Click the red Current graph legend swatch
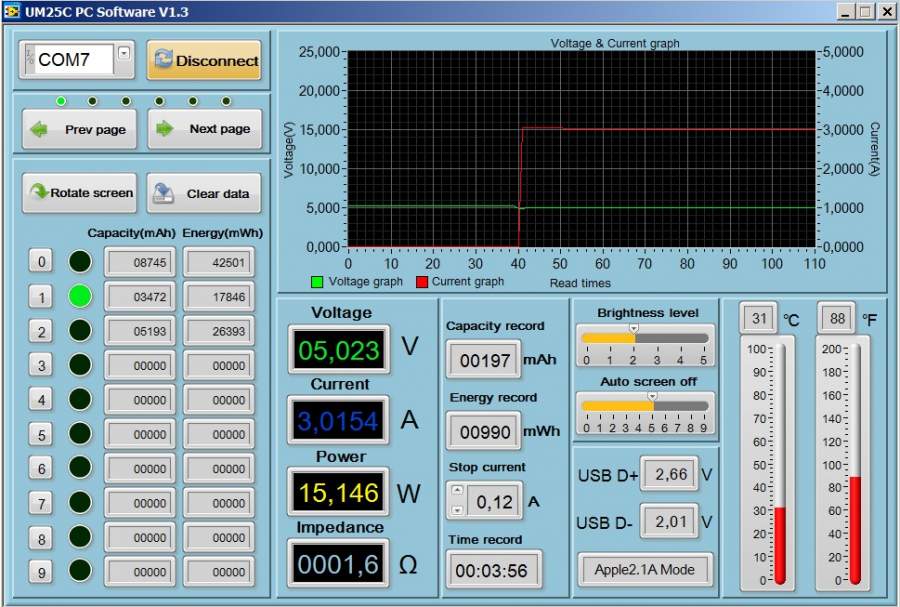The height and width of the screenshot is (607, 900). (x=422, y=282)
